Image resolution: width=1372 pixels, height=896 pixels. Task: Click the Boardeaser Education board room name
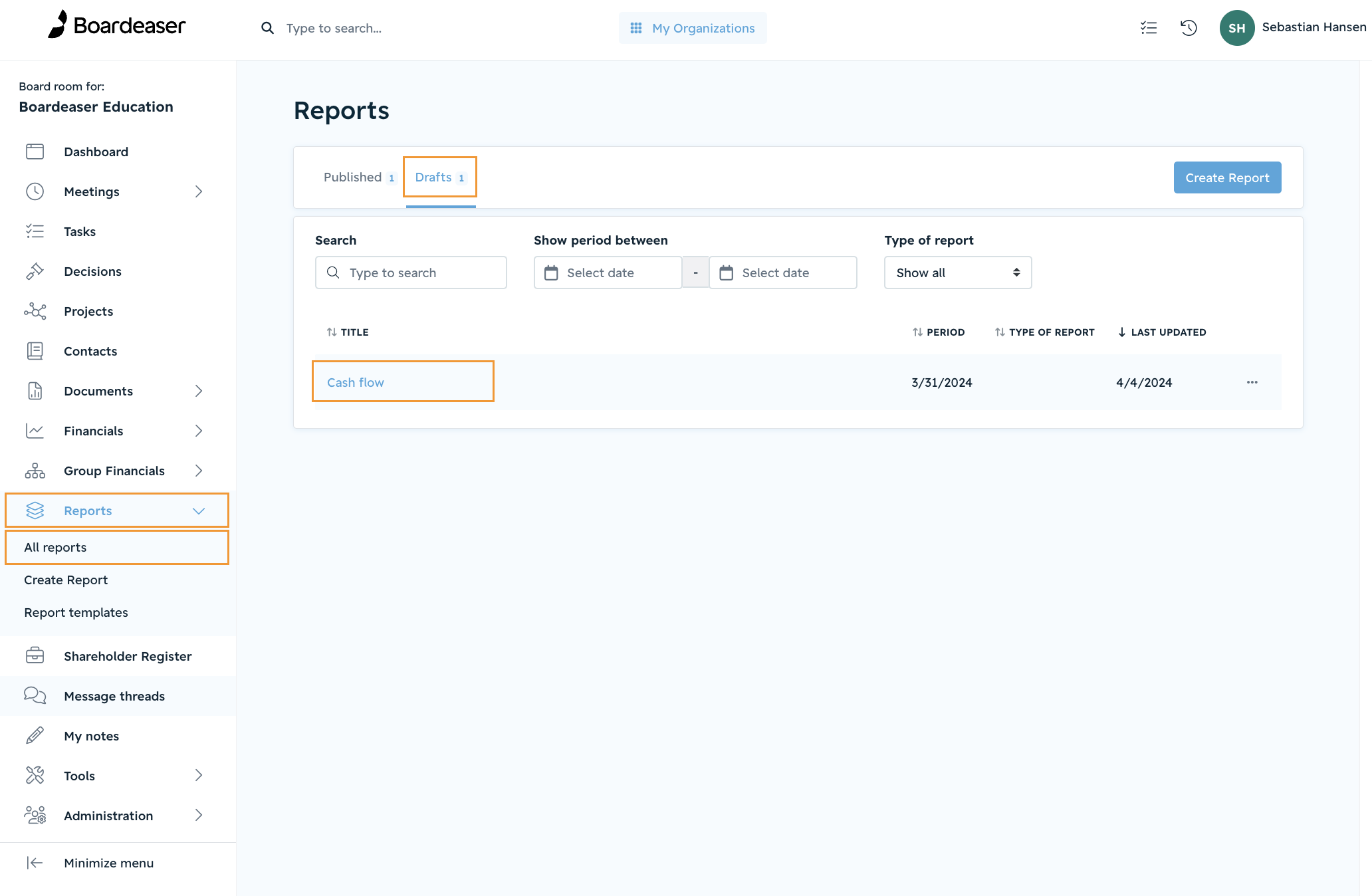(x=96, y=107)
